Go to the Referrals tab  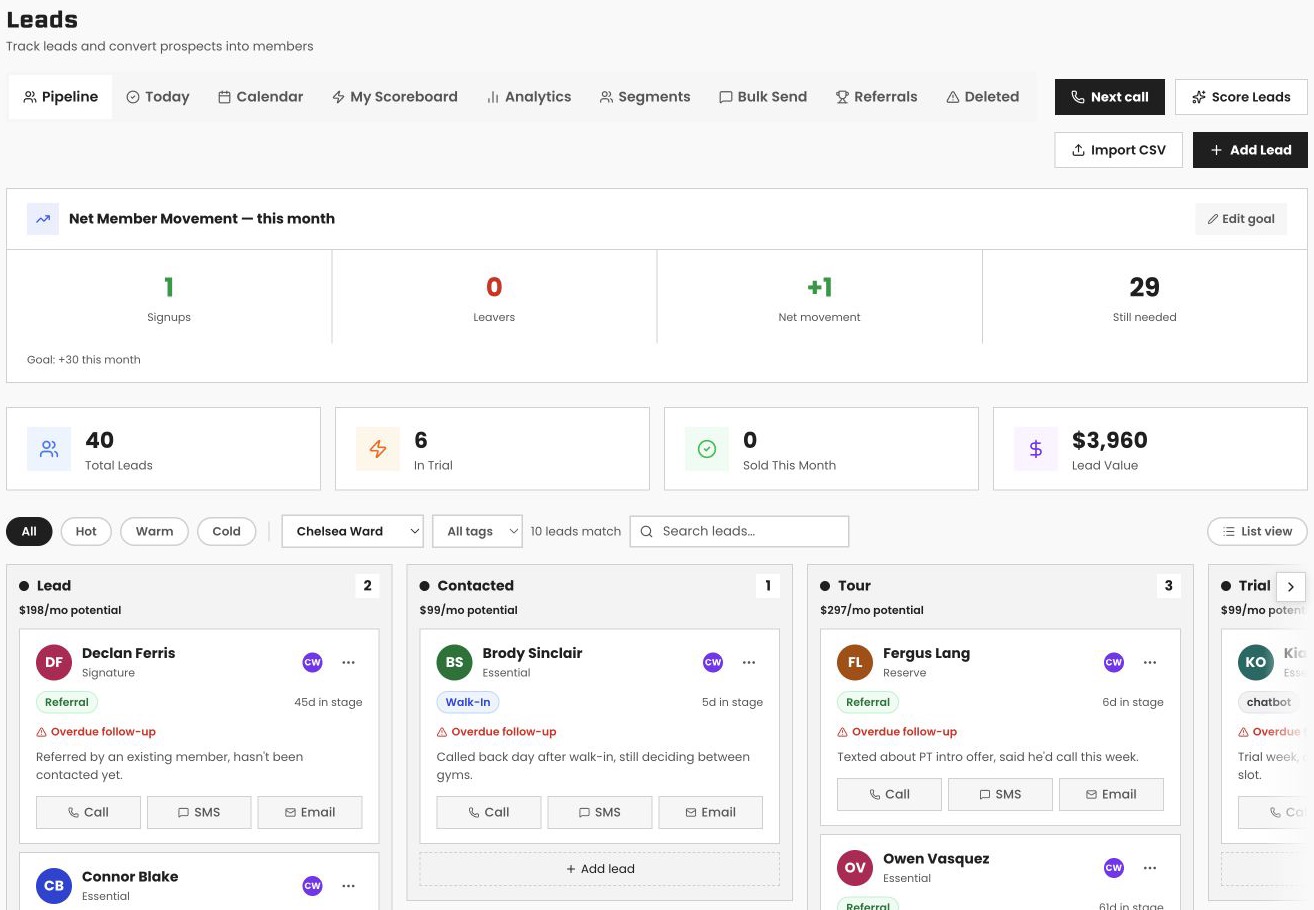pyautogui.click(x=877, y=97)
